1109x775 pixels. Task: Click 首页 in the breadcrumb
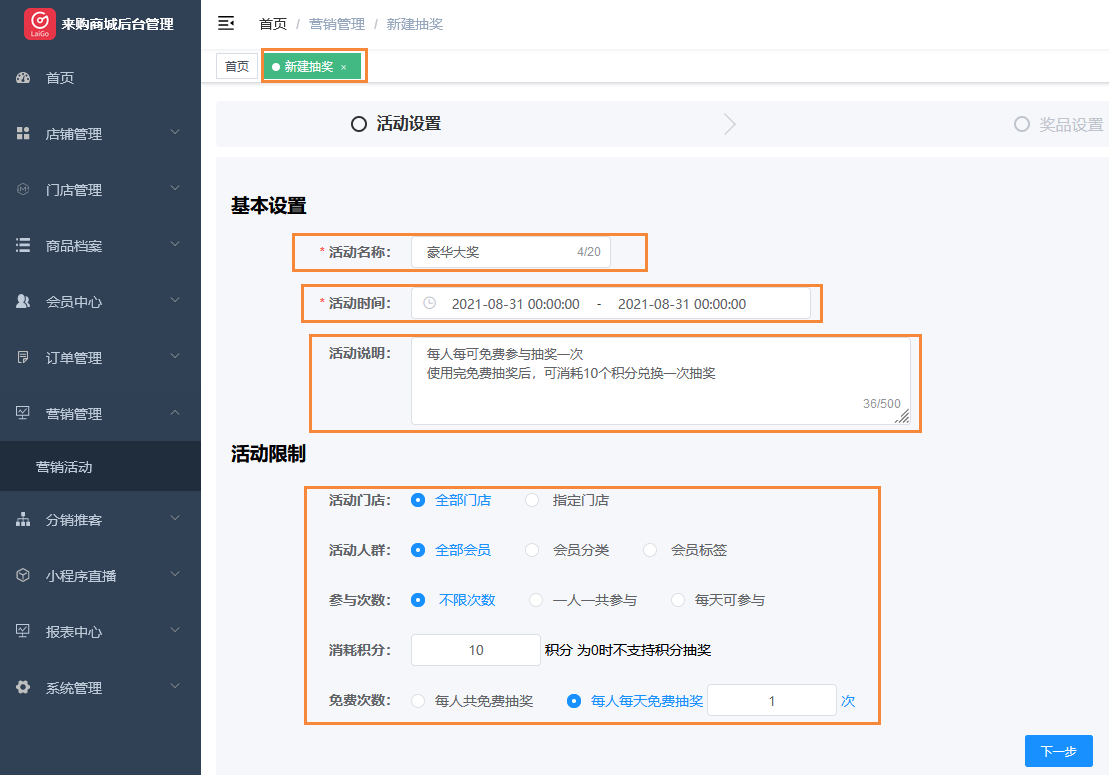(x=273, y=24)
